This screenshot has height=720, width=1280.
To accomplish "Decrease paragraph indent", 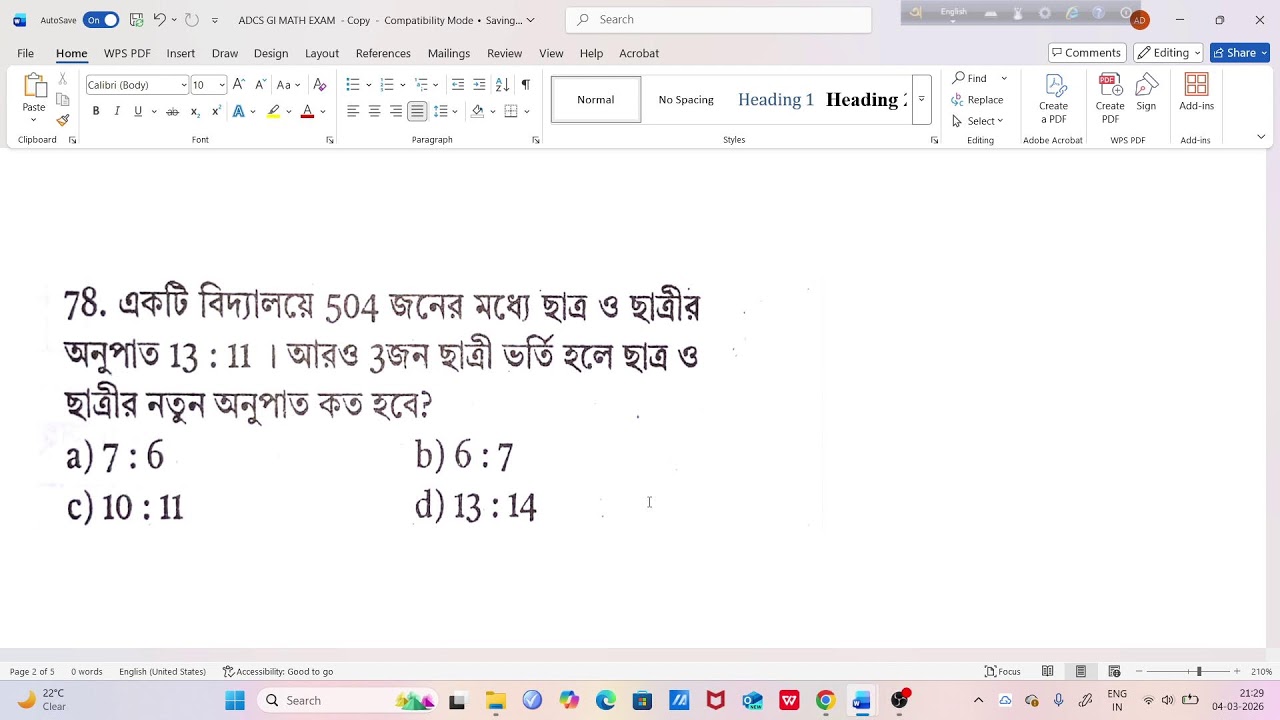I will click(458, 85).
